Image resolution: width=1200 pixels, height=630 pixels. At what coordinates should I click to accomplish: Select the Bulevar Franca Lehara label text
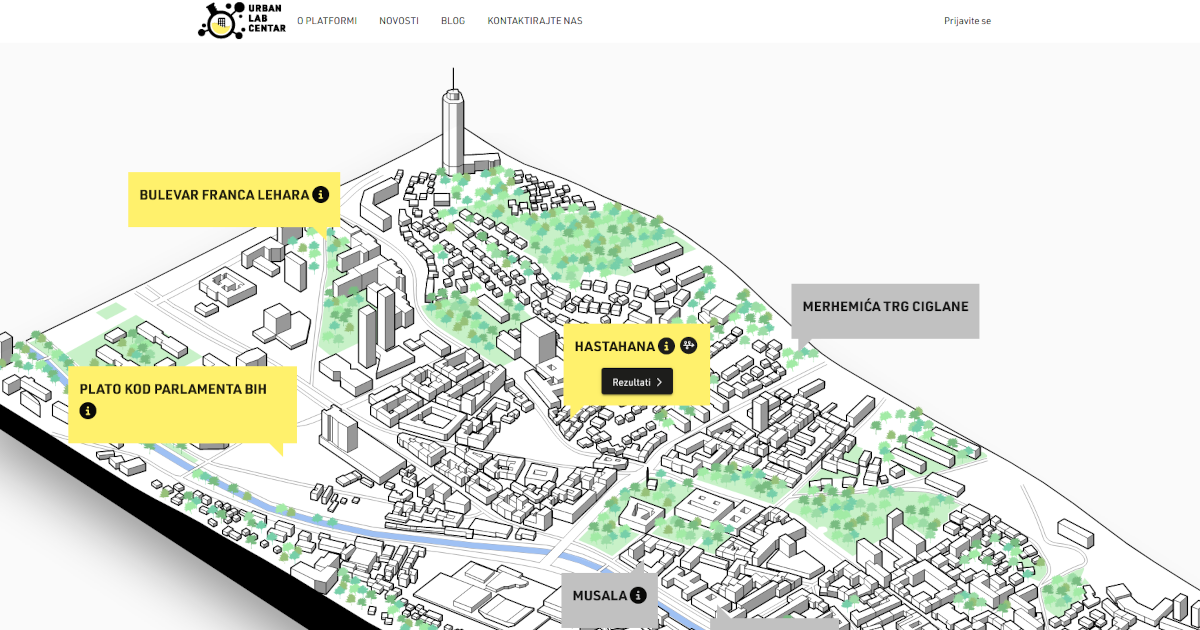click(x=223, y=195)
